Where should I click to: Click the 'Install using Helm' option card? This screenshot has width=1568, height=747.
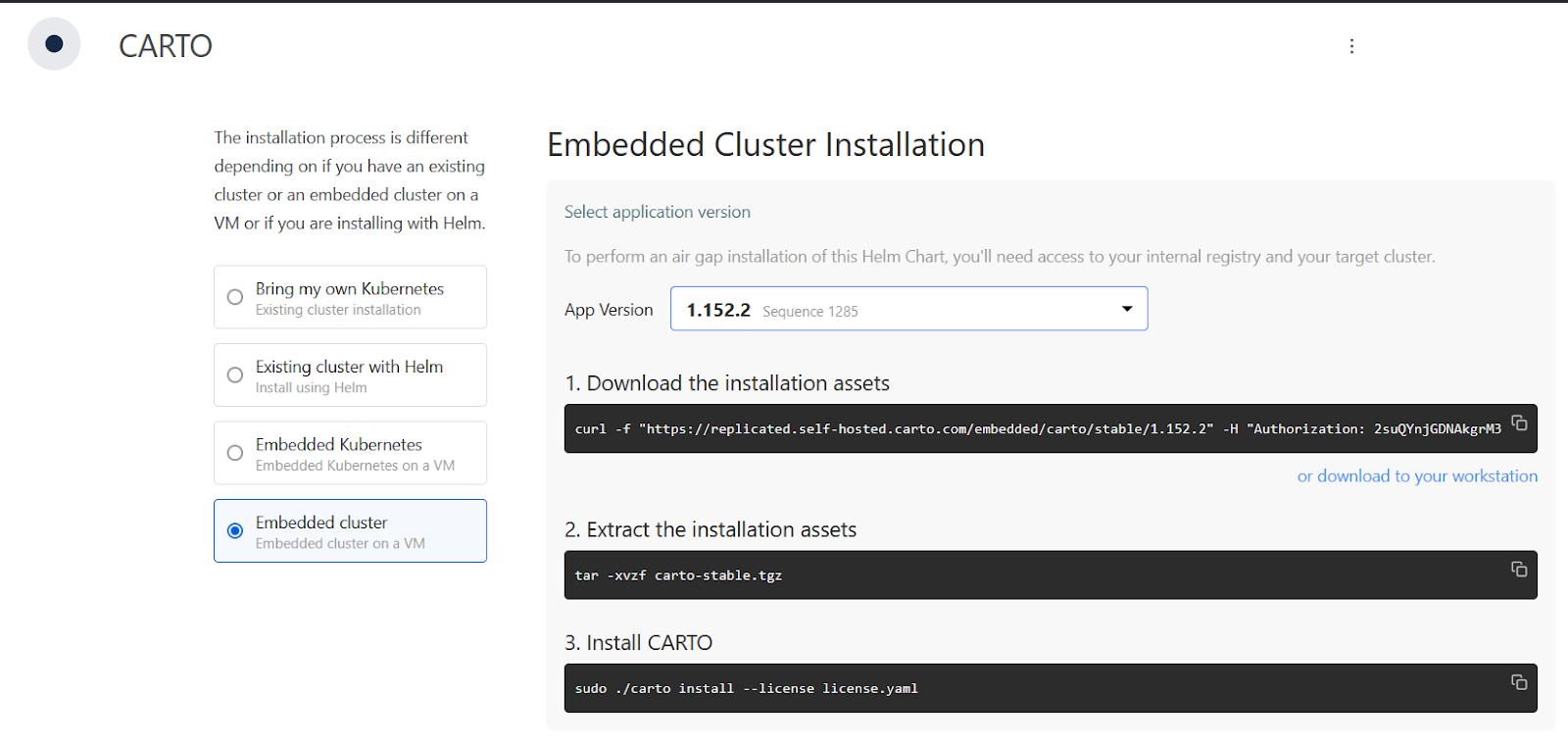[x=312, y=388]
